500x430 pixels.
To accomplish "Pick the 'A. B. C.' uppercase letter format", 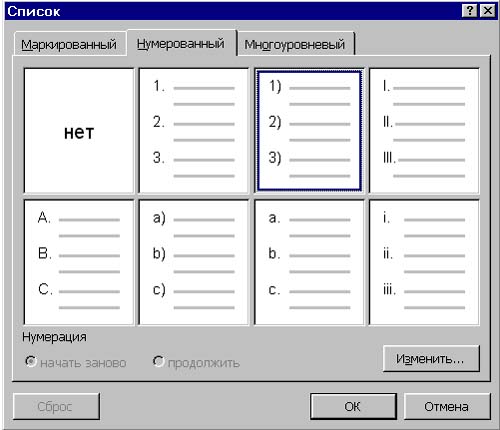I will pyautogui.click(x=79, y=262).
